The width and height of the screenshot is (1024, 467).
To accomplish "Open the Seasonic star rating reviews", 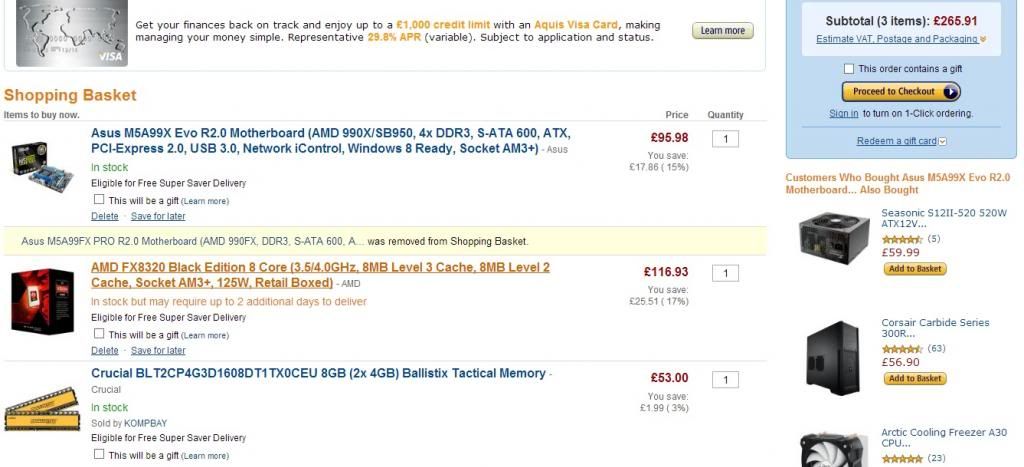I will (902, 240).
